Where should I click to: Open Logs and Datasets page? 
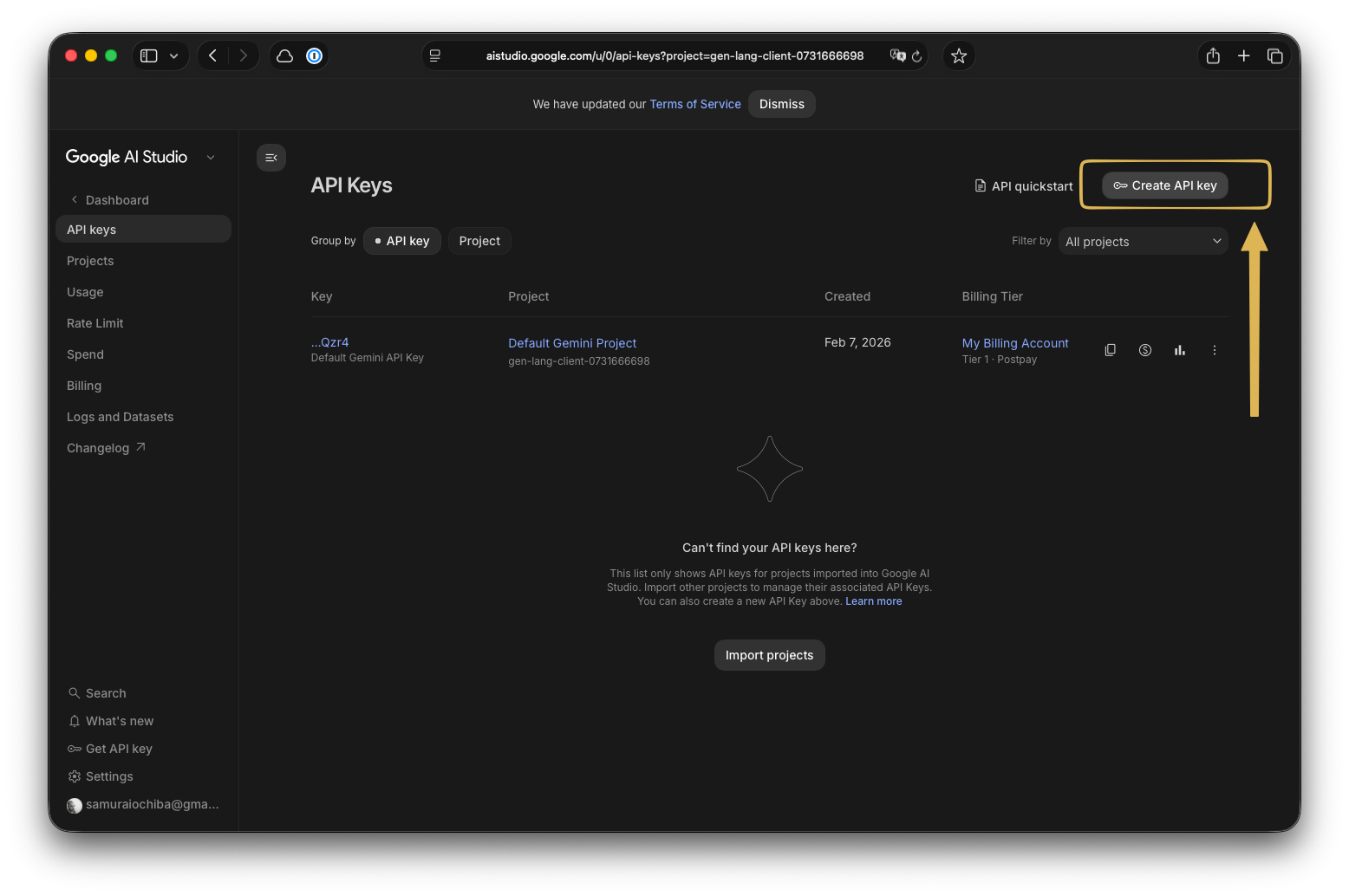[x=121, y=417]
